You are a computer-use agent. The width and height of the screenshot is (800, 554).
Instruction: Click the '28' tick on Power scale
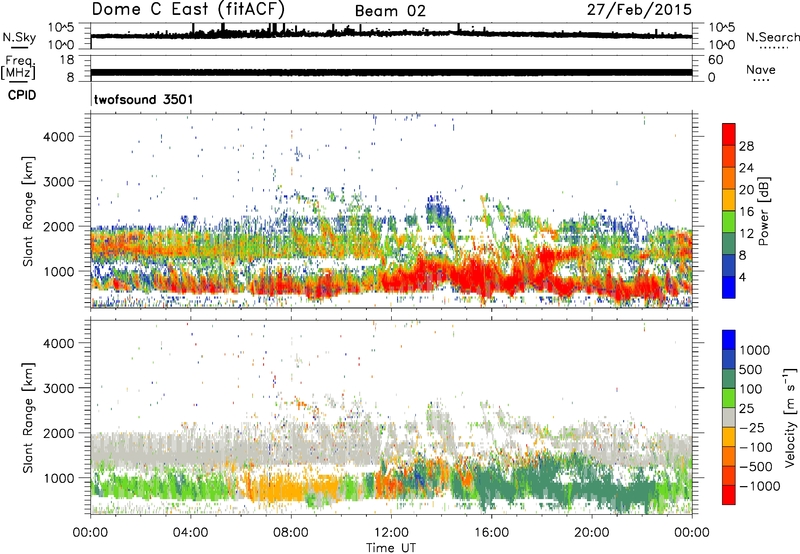pyautogui.click(x=746, y=146)
